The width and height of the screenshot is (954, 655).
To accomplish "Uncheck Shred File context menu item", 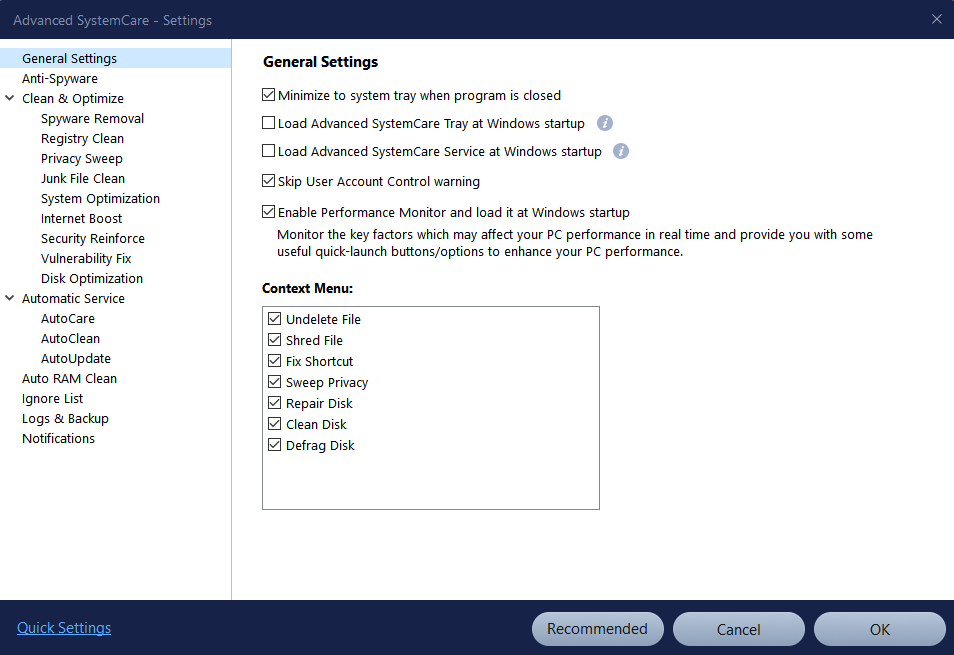I will (275, 340).
